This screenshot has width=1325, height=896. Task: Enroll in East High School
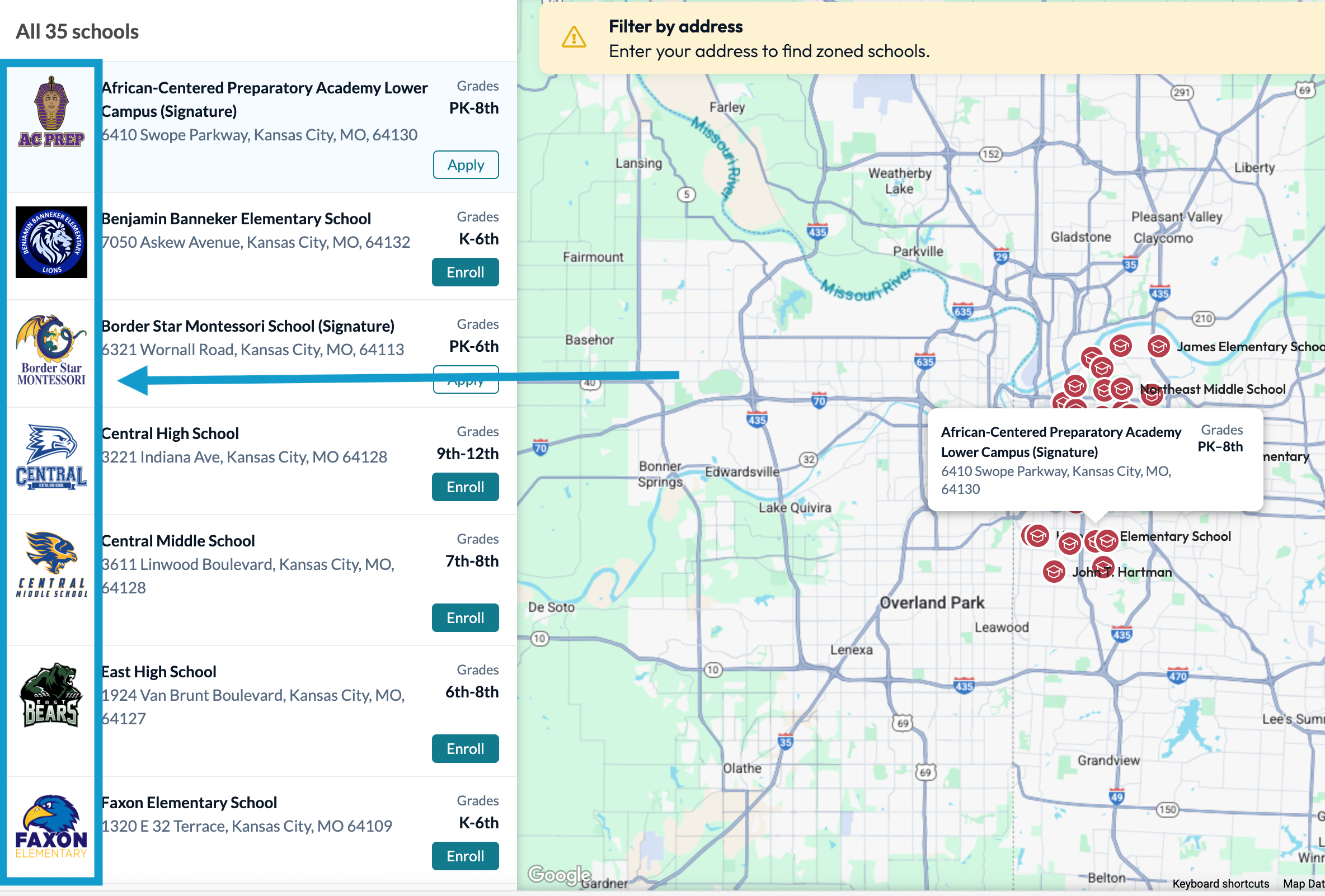[x=465, y=749]
